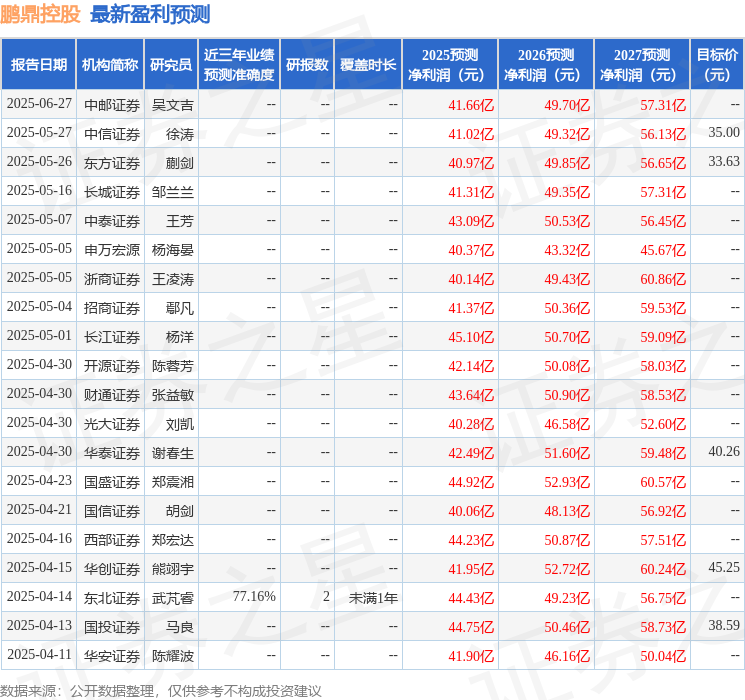Viewport: 745px width, 700px height.
Task: Click target price 38.59
Action: coord(724,625)
